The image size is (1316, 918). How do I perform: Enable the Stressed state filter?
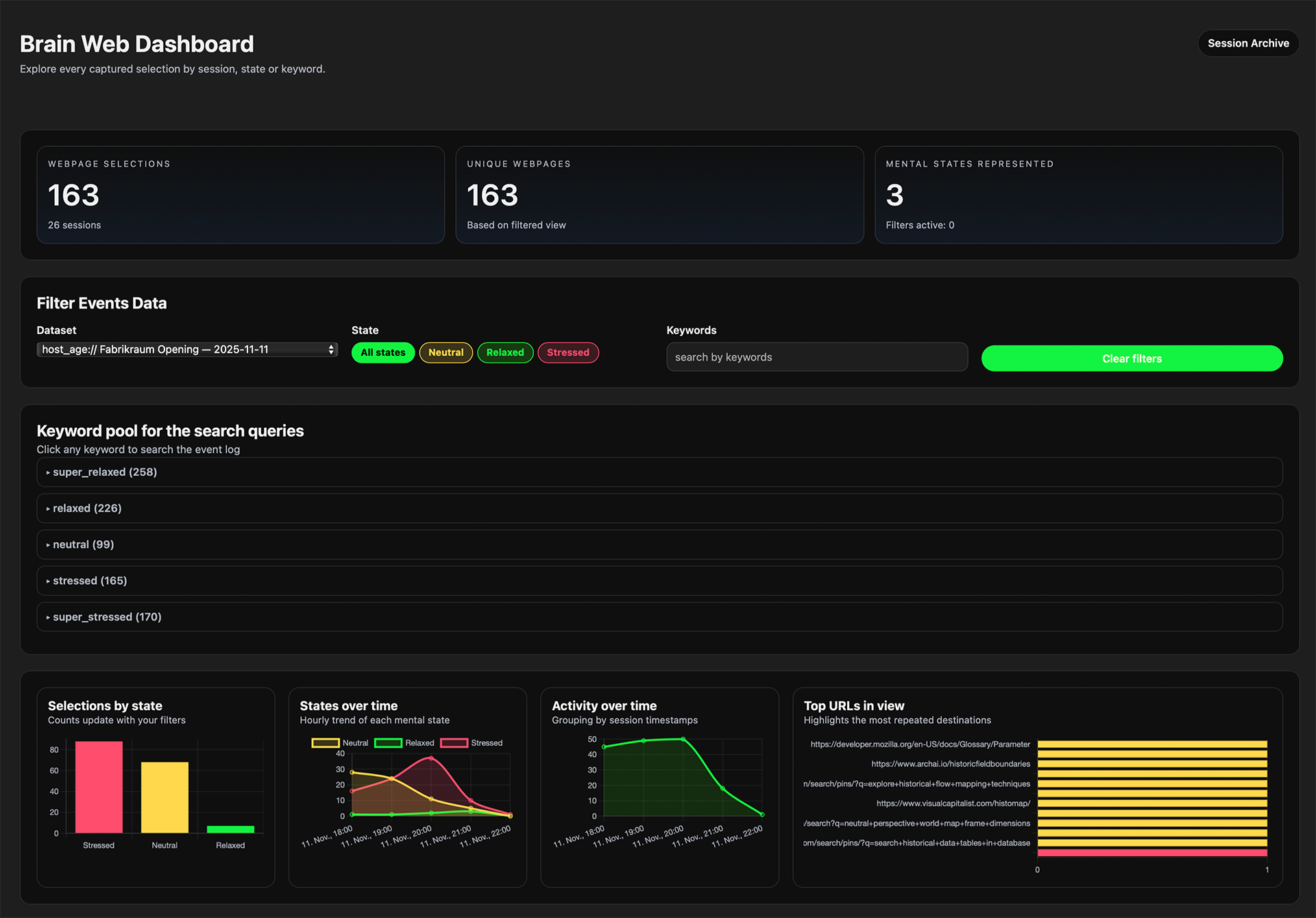point(568,352)
